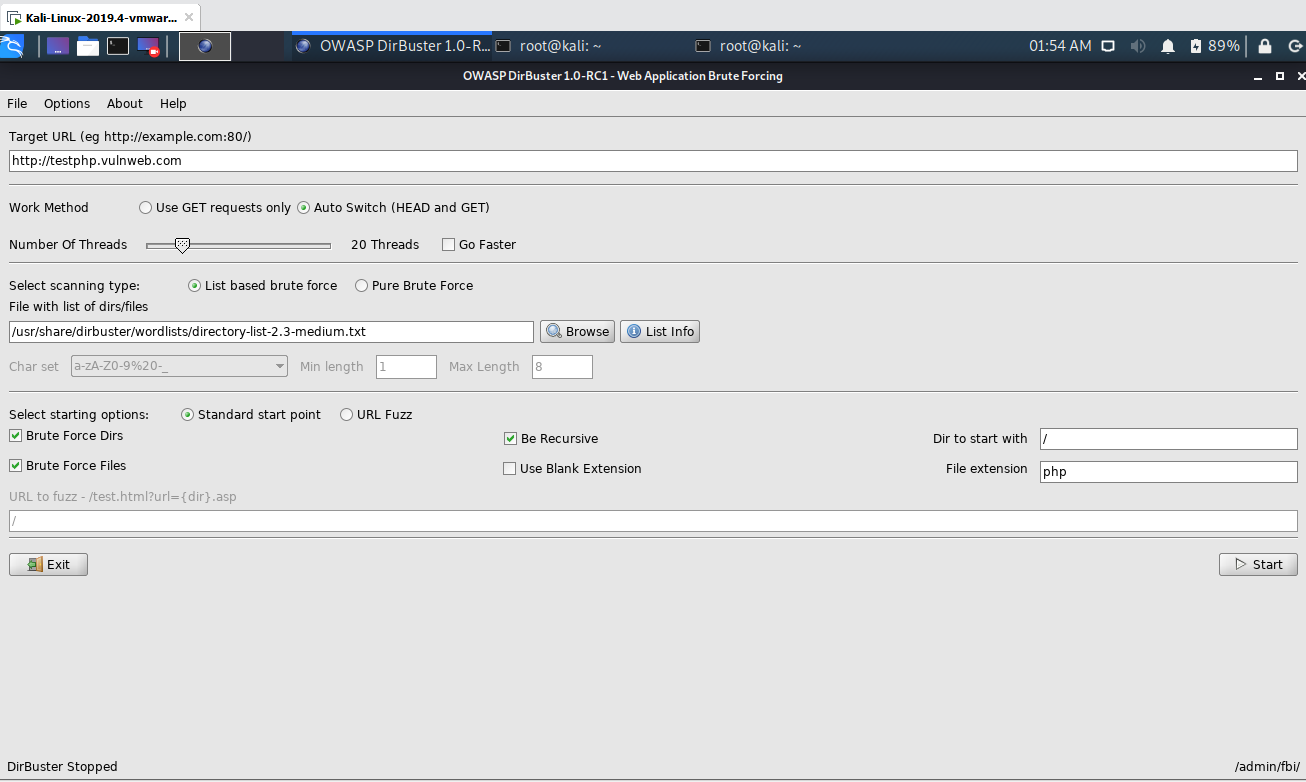
Task: Switch to OWASP DirBuster taskbar entry
Action: 392,46
